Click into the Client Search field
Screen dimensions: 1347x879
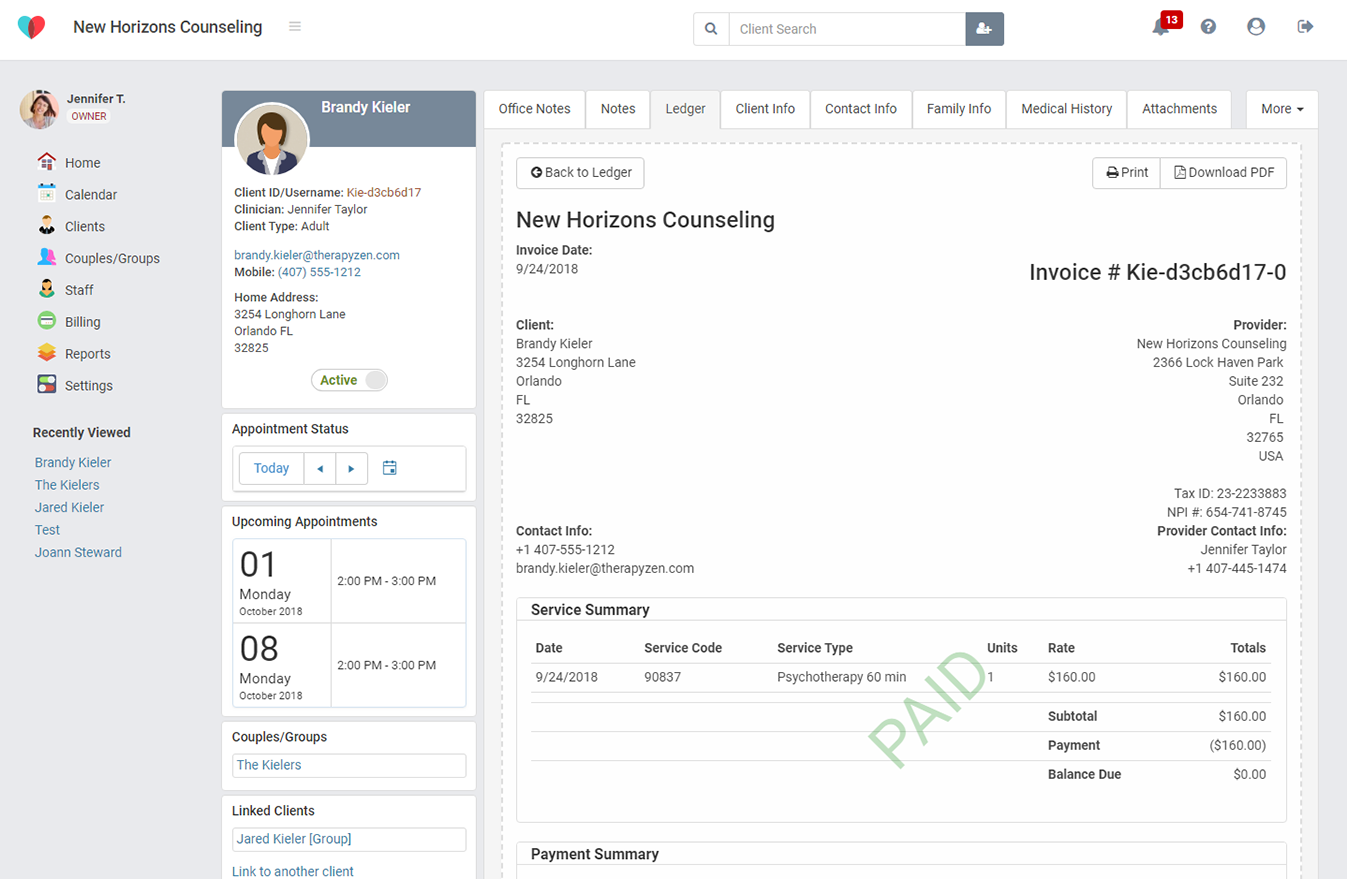(846, 29)
